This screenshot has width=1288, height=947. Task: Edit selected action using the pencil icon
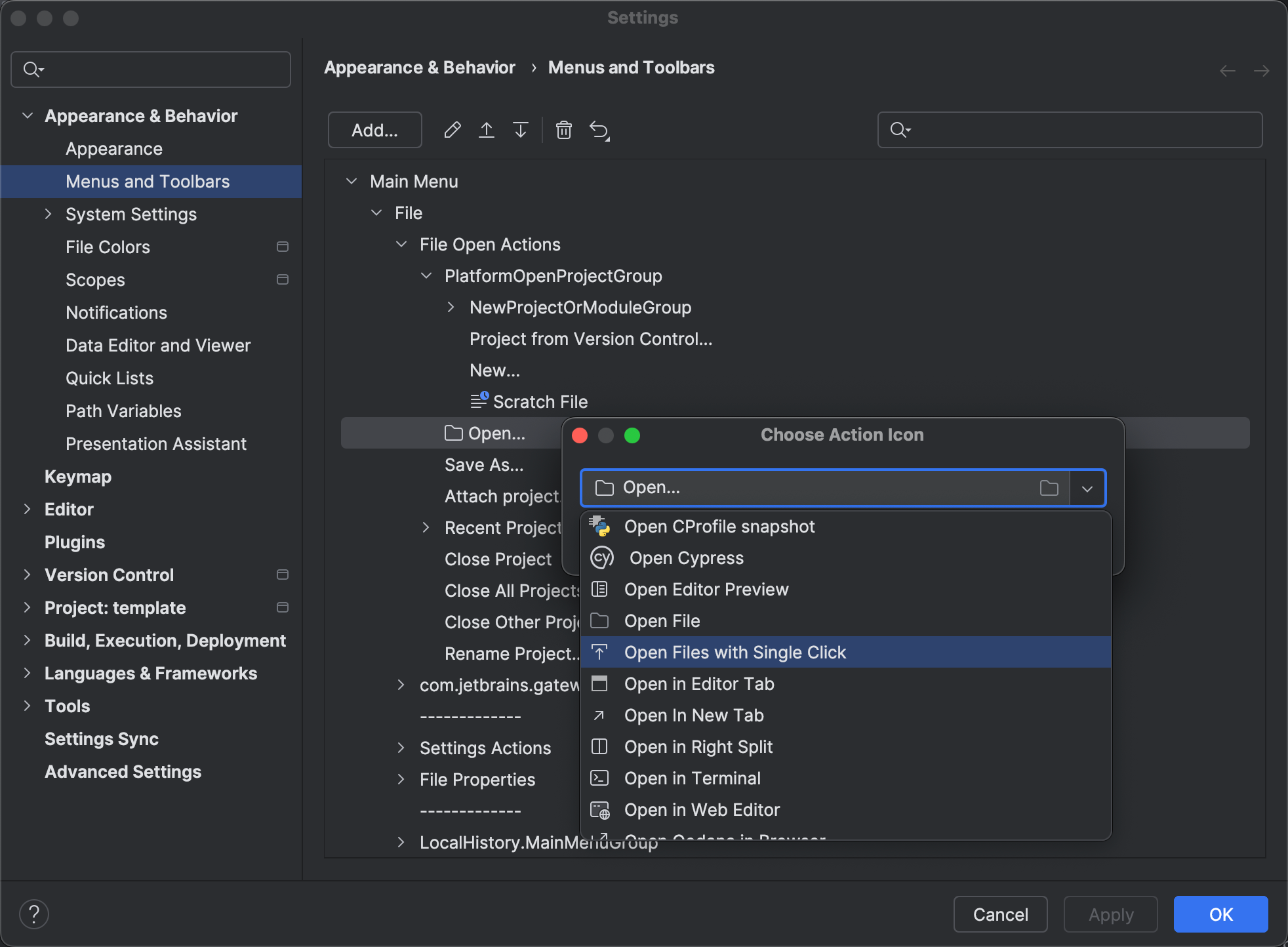pos(452,130)
